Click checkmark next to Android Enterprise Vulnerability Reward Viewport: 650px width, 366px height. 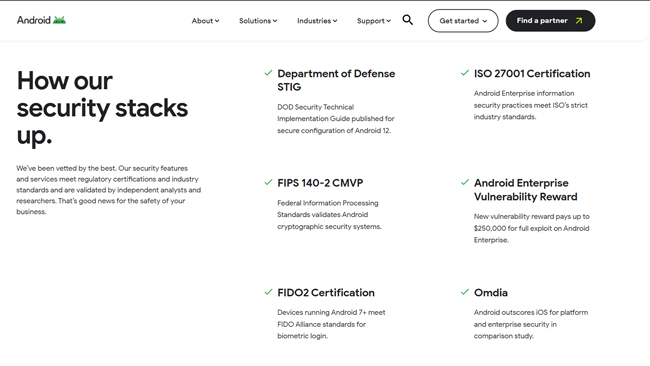coord(465,182)
